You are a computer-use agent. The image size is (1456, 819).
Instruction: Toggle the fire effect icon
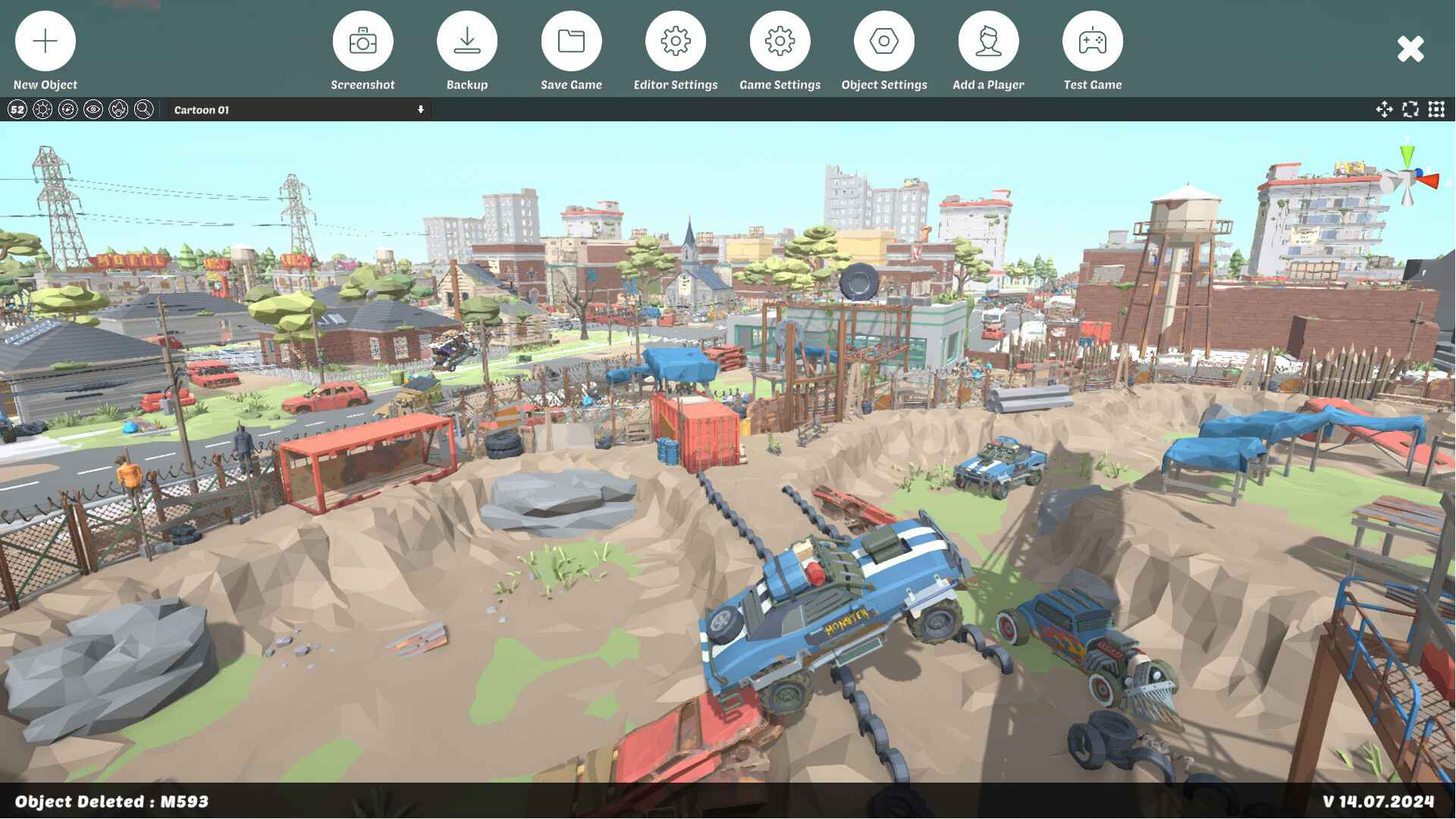click(118, 109)
